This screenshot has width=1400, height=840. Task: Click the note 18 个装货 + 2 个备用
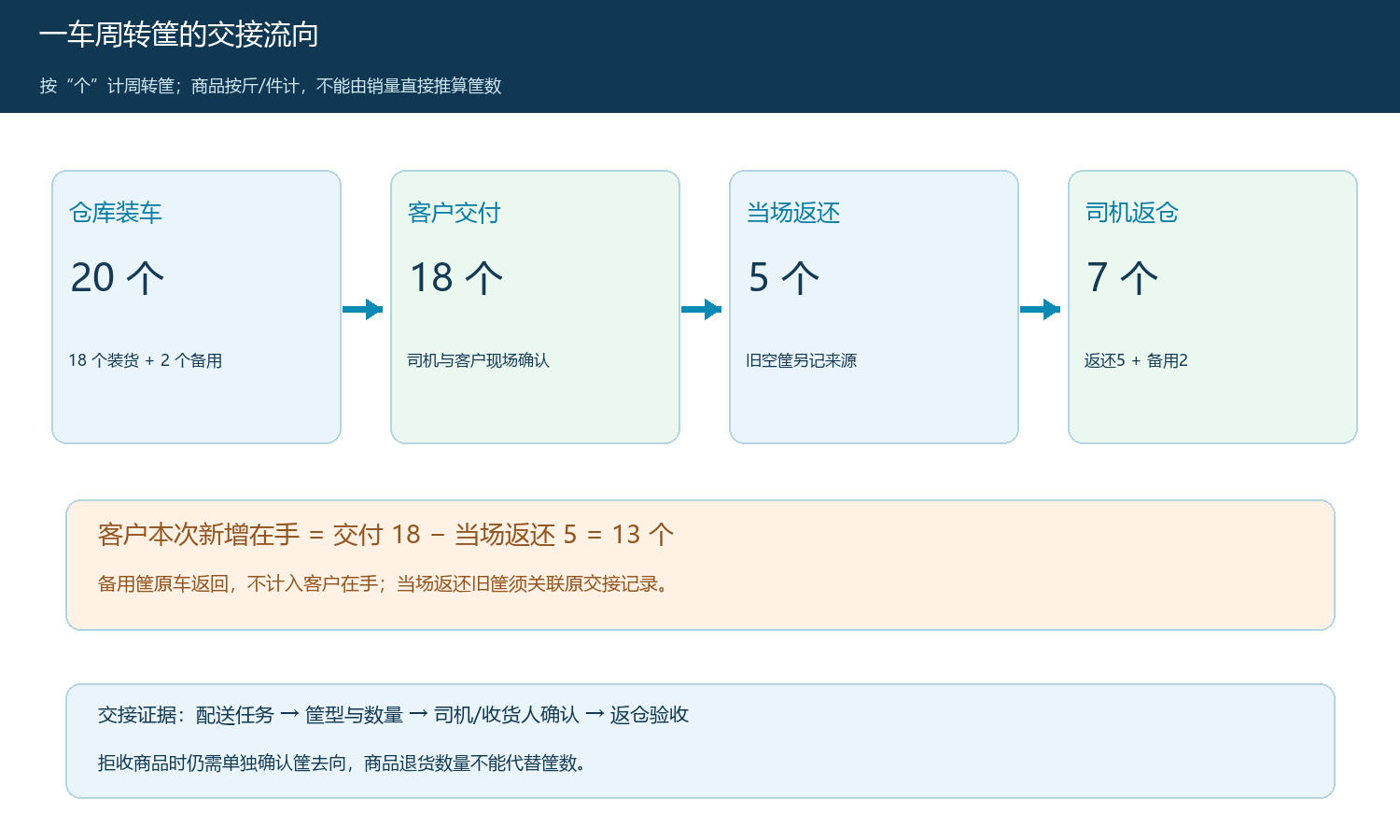pos(145,360)
